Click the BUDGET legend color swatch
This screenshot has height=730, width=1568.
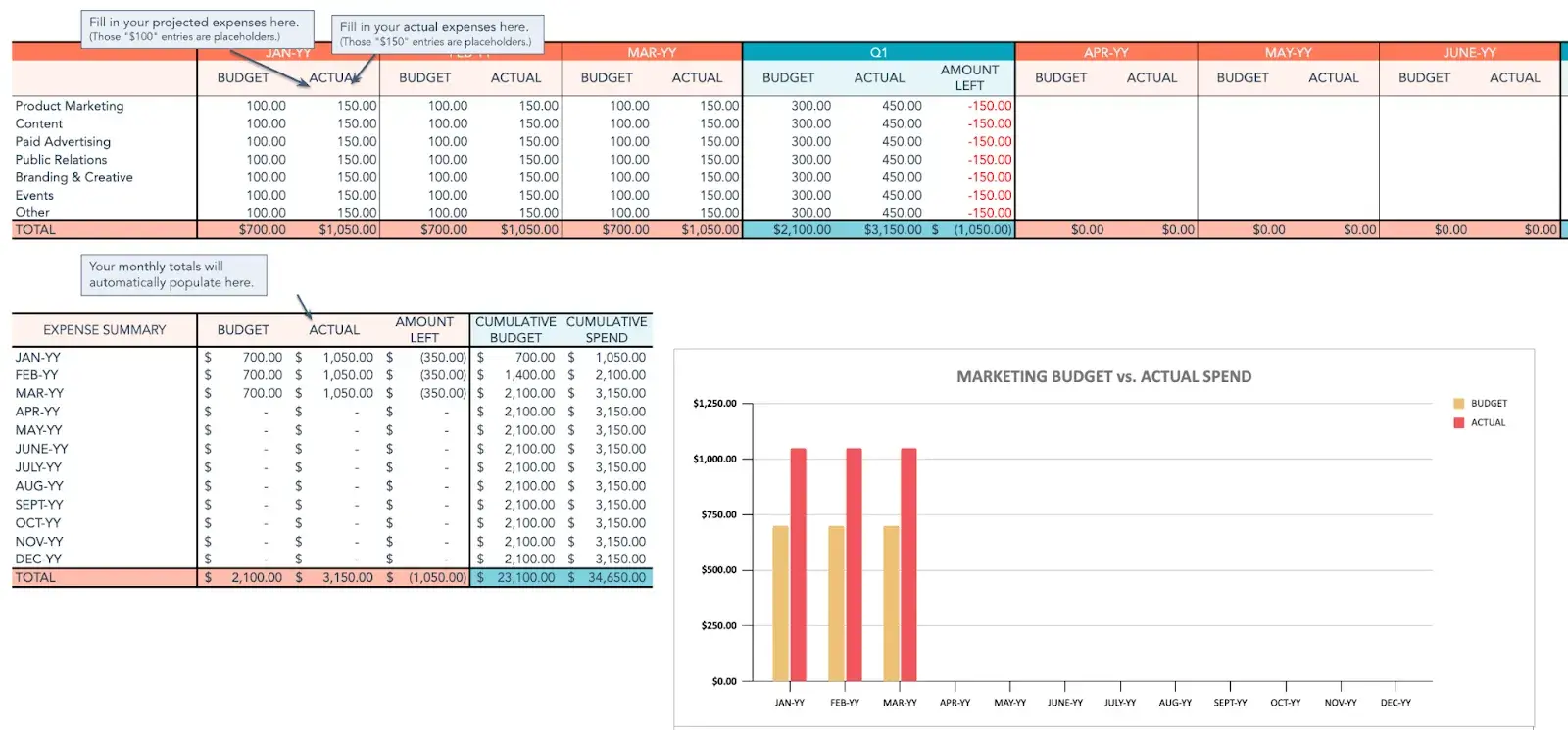coord(1458,404)
